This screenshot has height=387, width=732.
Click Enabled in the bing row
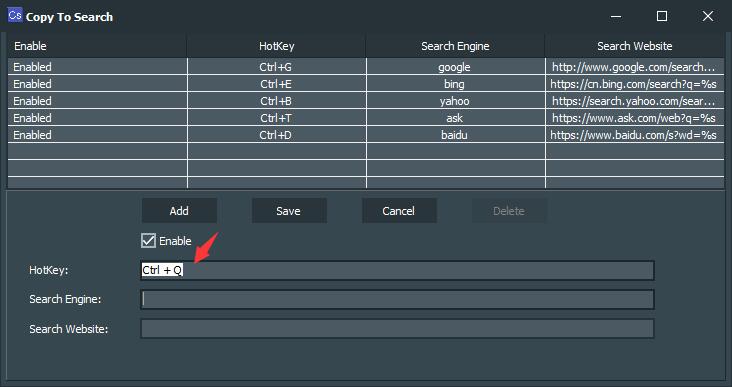(97, 84)
